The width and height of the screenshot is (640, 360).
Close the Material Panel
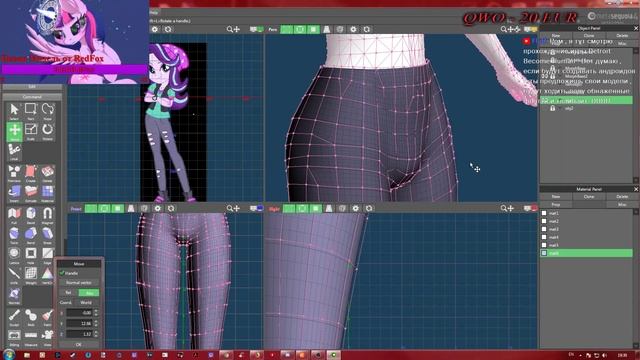(x=636, y=189)
